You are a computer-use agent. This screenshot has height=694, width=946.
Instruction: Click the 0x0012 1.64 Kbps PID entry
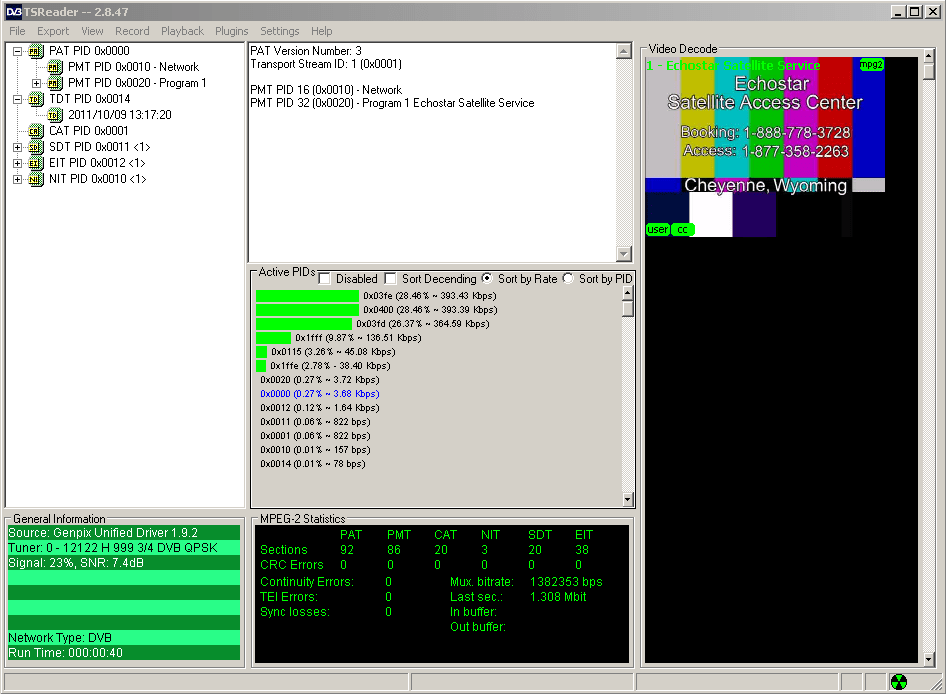coord(320,408)
